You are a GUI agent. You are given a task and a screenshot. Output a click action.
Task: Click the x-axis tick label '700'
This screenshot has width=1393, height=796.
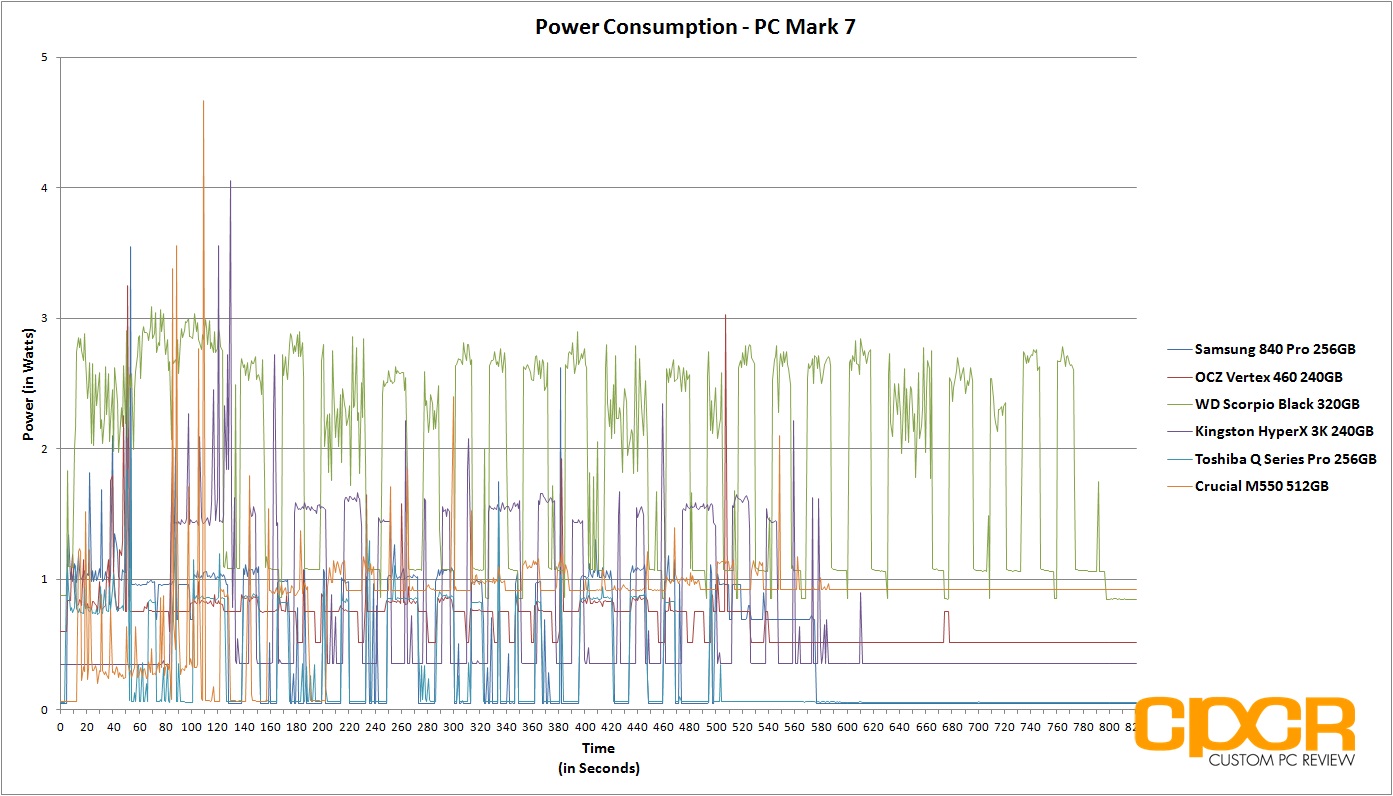pos(978,726)
